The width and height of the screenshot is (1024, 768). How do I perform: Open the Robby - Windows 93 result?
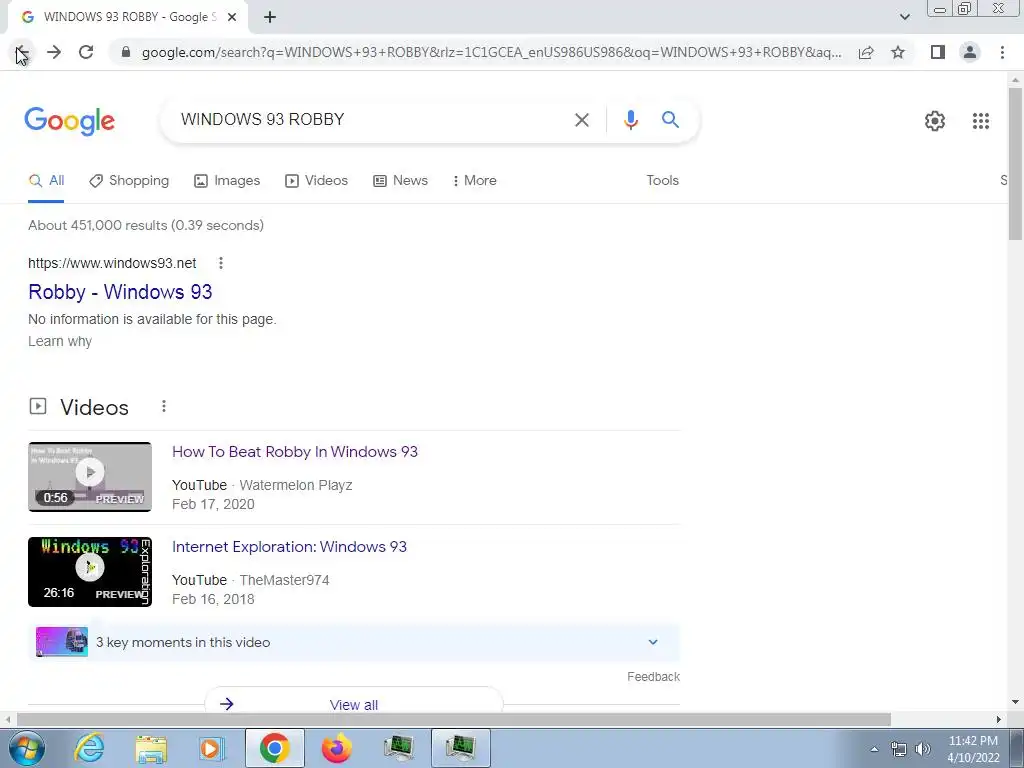point(120,292)
